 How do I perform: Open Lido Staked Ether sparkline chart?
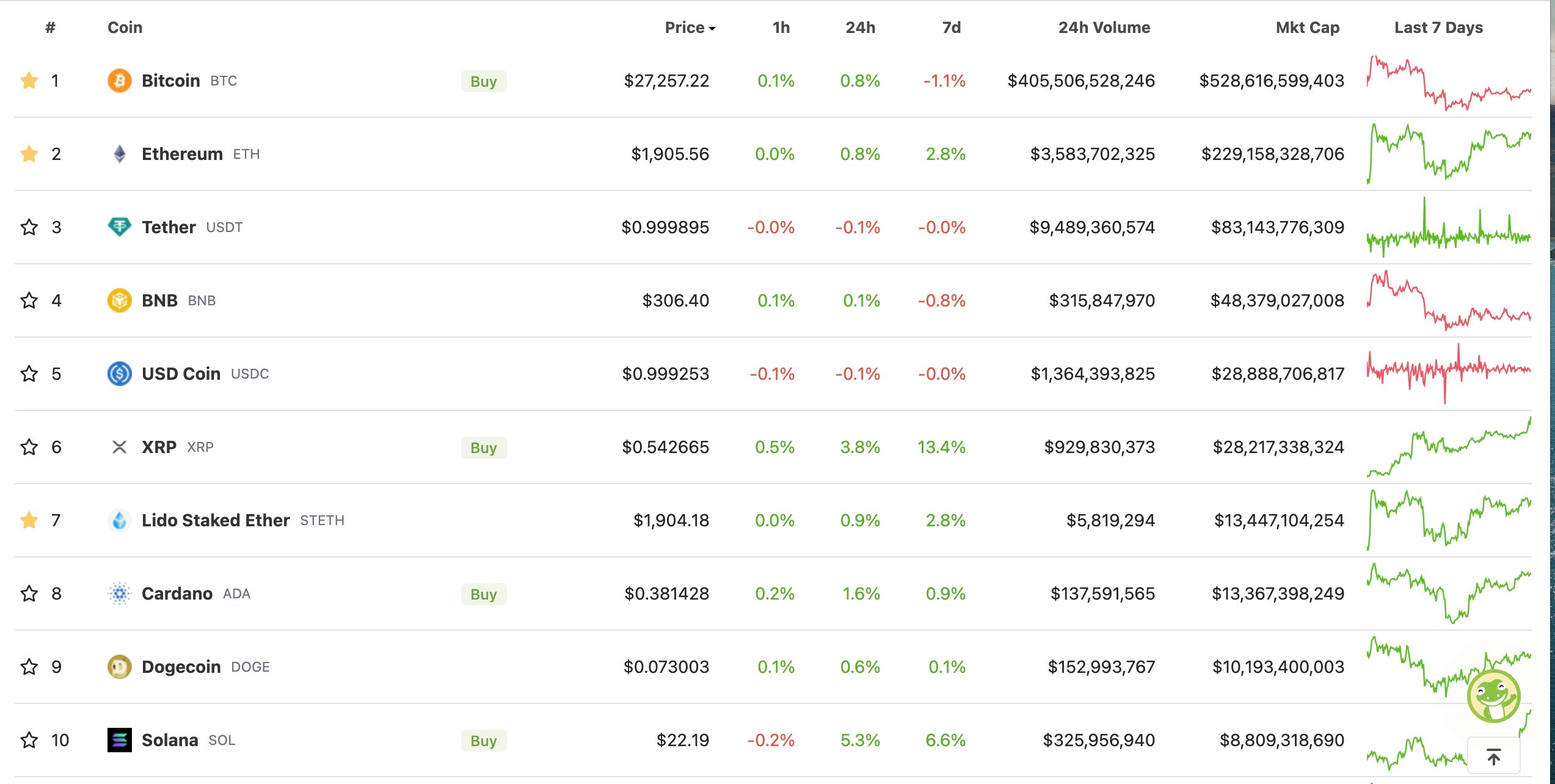pyautogui.click(x=1449, y=520)
